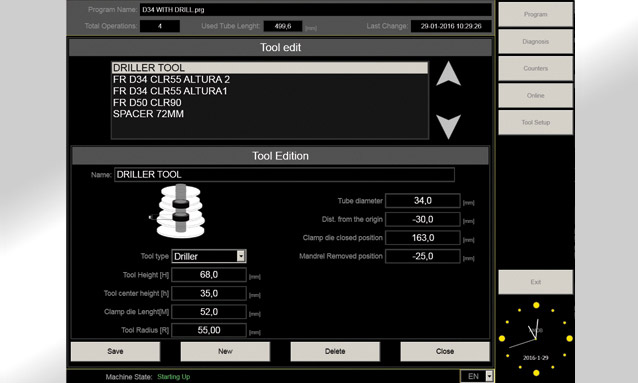Viewport: 638px width, 383px height.
Task: Expand the EN language selector
Action: tap(489, 376)
